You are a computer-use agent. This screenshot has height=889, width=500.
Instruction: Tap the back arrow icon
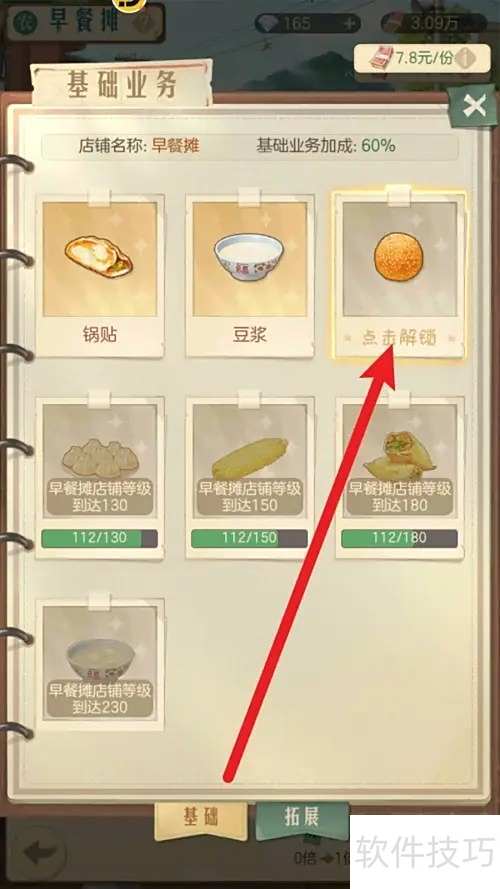click(37, 853)
